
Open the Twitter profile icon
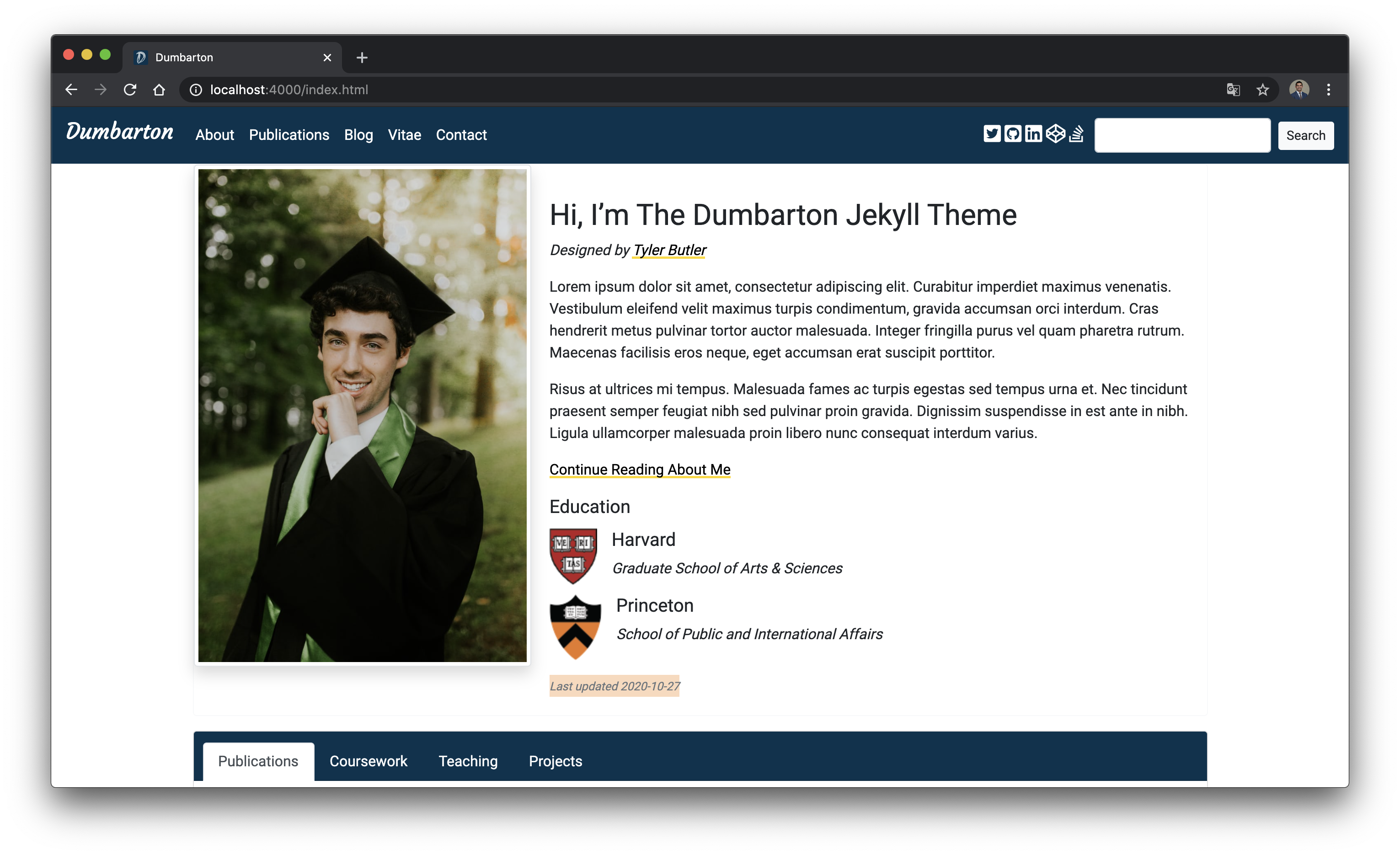tap(992, 134)
